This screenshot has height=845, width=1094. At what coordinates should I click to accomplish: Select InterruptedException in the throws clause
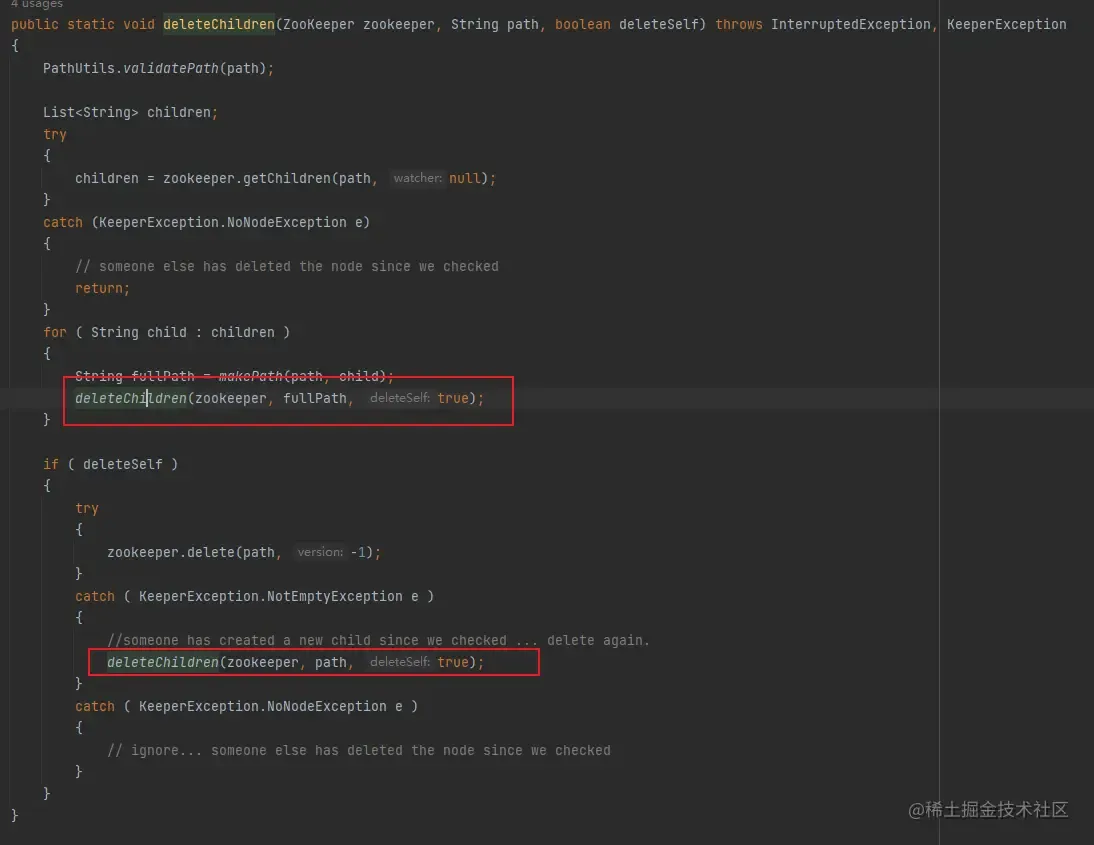point(851,24)
